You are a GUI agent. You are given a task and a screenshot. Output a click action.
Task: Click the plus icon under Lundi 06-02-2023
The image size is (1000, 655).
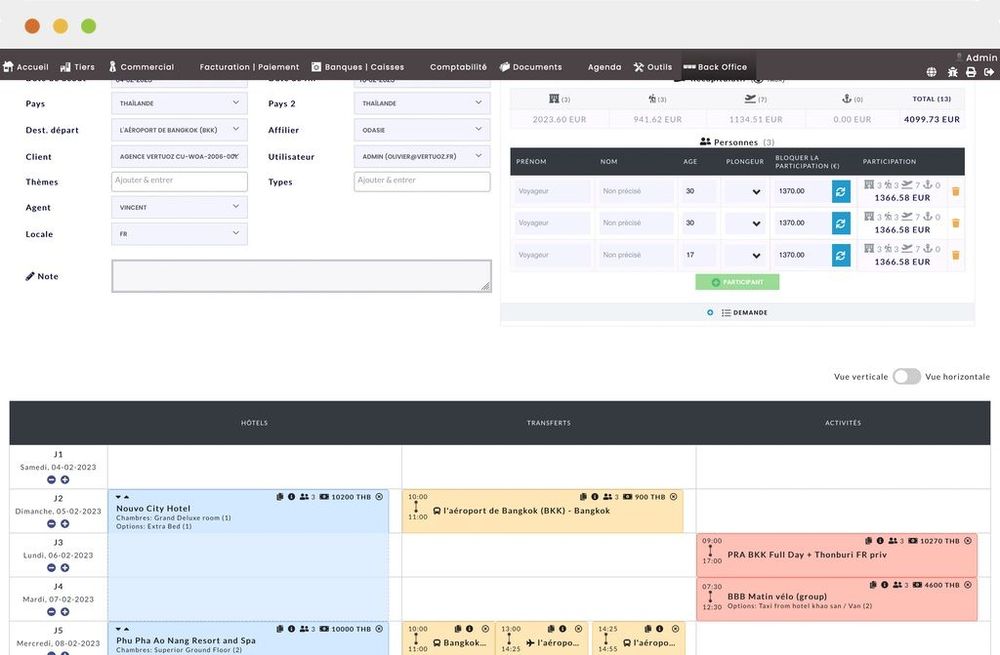coord(64,568)
